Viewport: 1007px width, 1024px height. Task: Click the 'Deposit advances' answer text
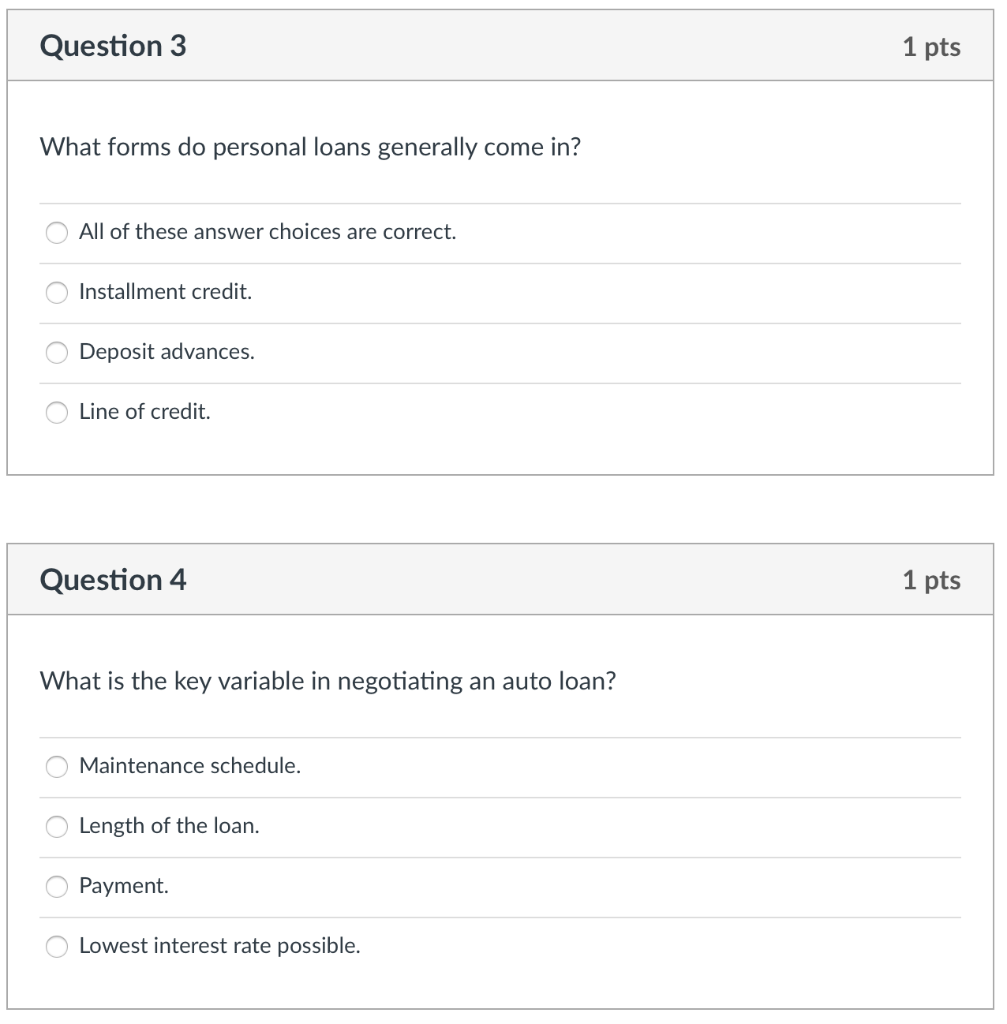pos(167,352)
